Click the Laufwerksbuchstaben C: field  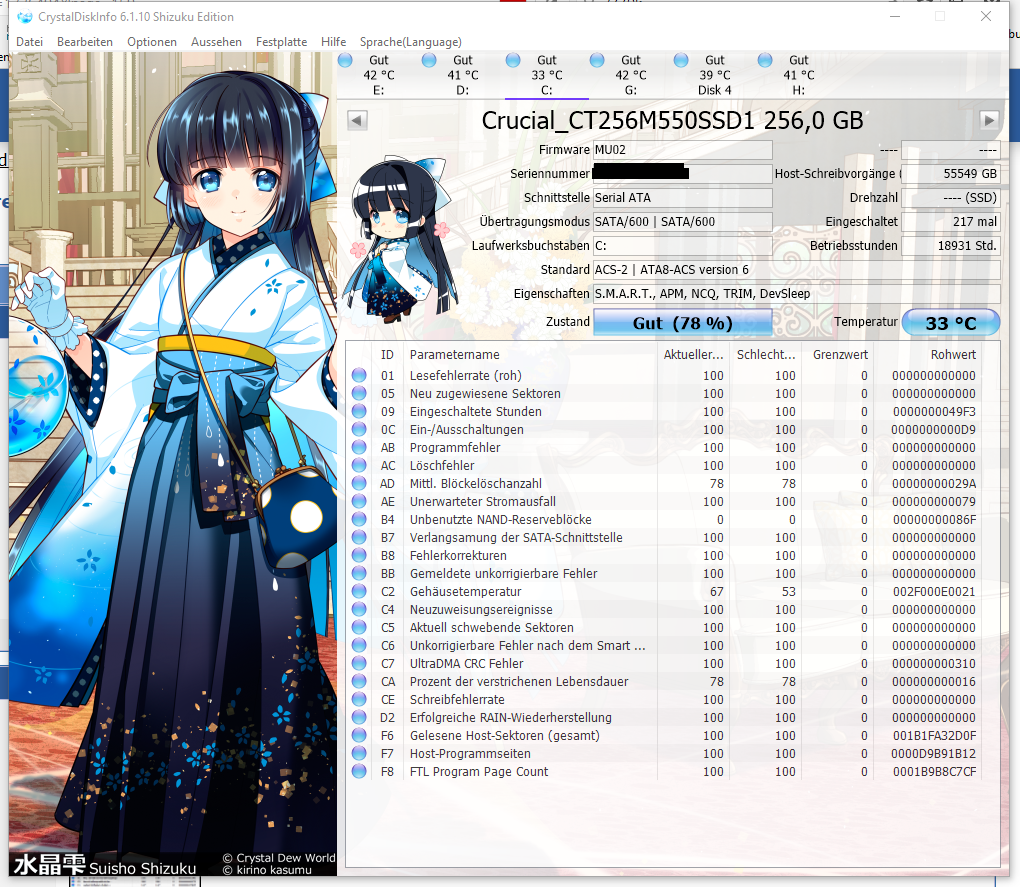pyautogui.click(x=682, y=246)
